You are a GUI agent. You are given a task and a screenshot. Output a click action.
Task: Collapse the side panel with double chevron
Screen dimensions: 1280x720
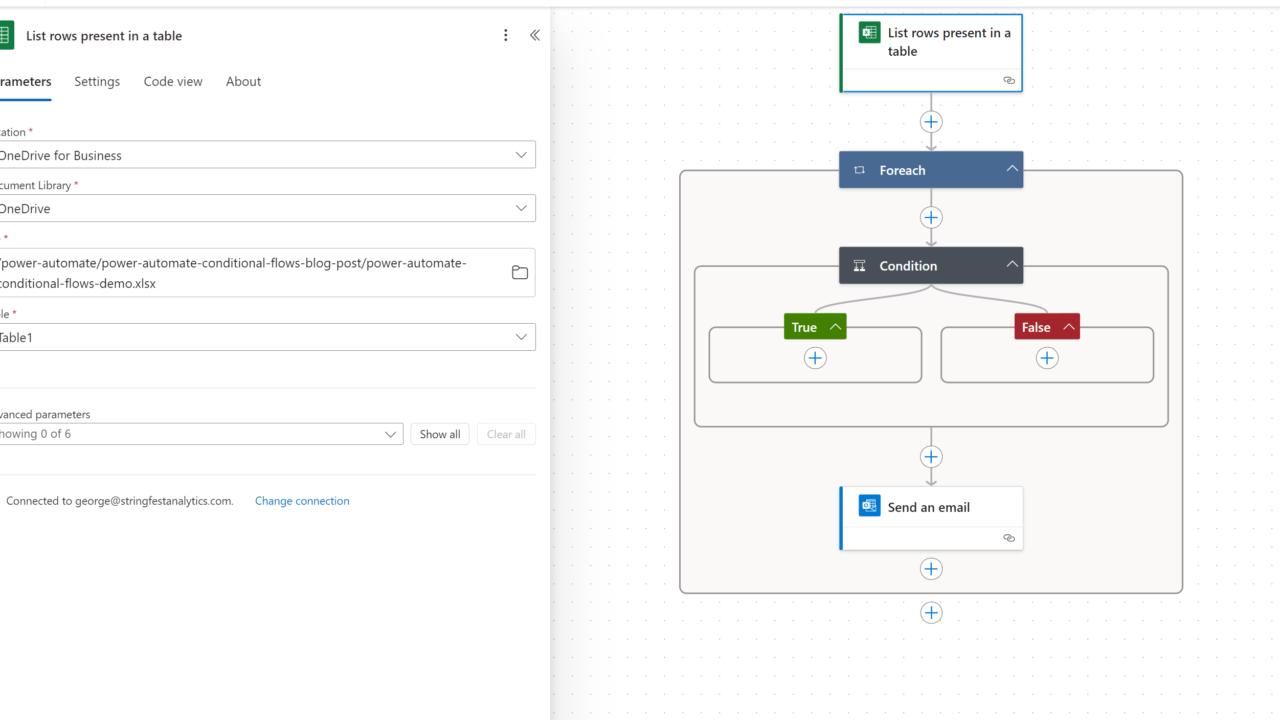click(535, 35)
